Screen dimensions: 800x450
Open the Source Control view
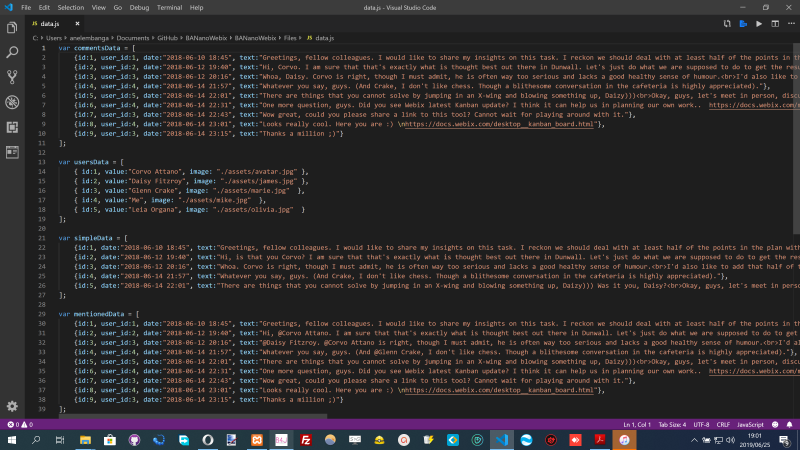[x=12, y=76]
